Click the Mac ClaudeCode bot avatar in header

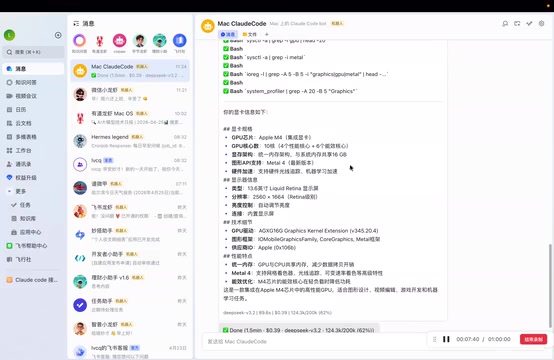tap(208, 26)
